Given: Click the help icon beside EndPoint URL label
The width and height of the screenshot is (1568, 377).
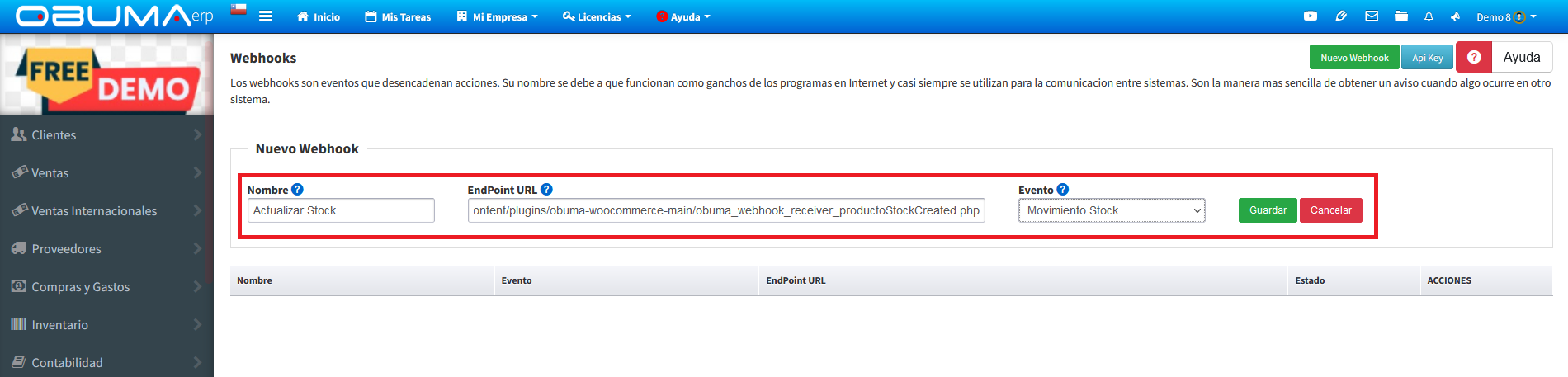Looking at the screenshot, I should click(x=546, y=190).
